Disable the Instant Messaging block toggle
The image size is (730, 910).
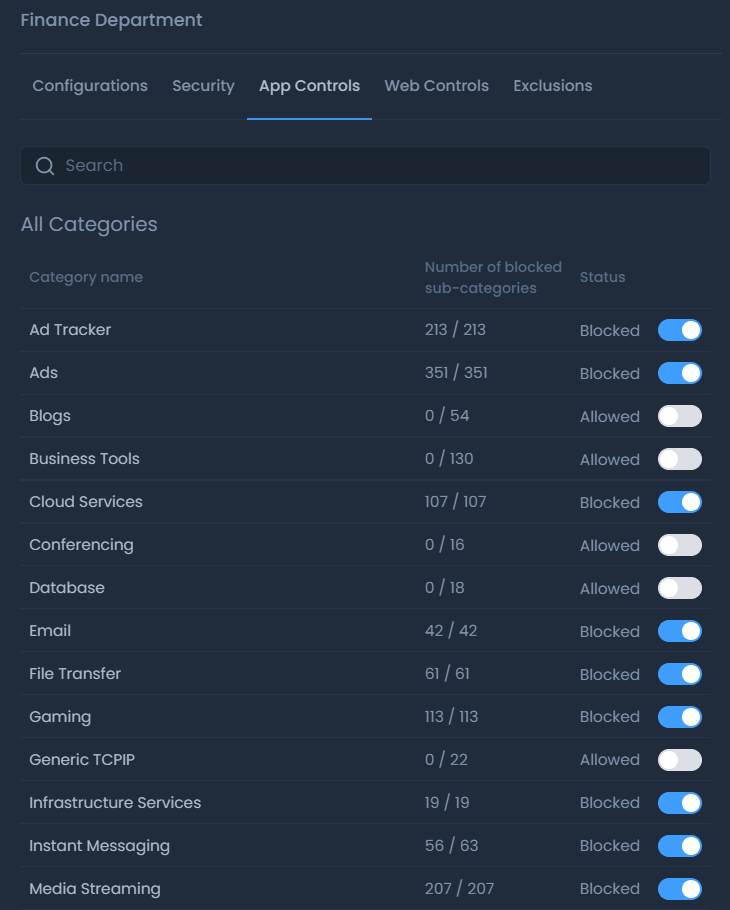point(679,845)
